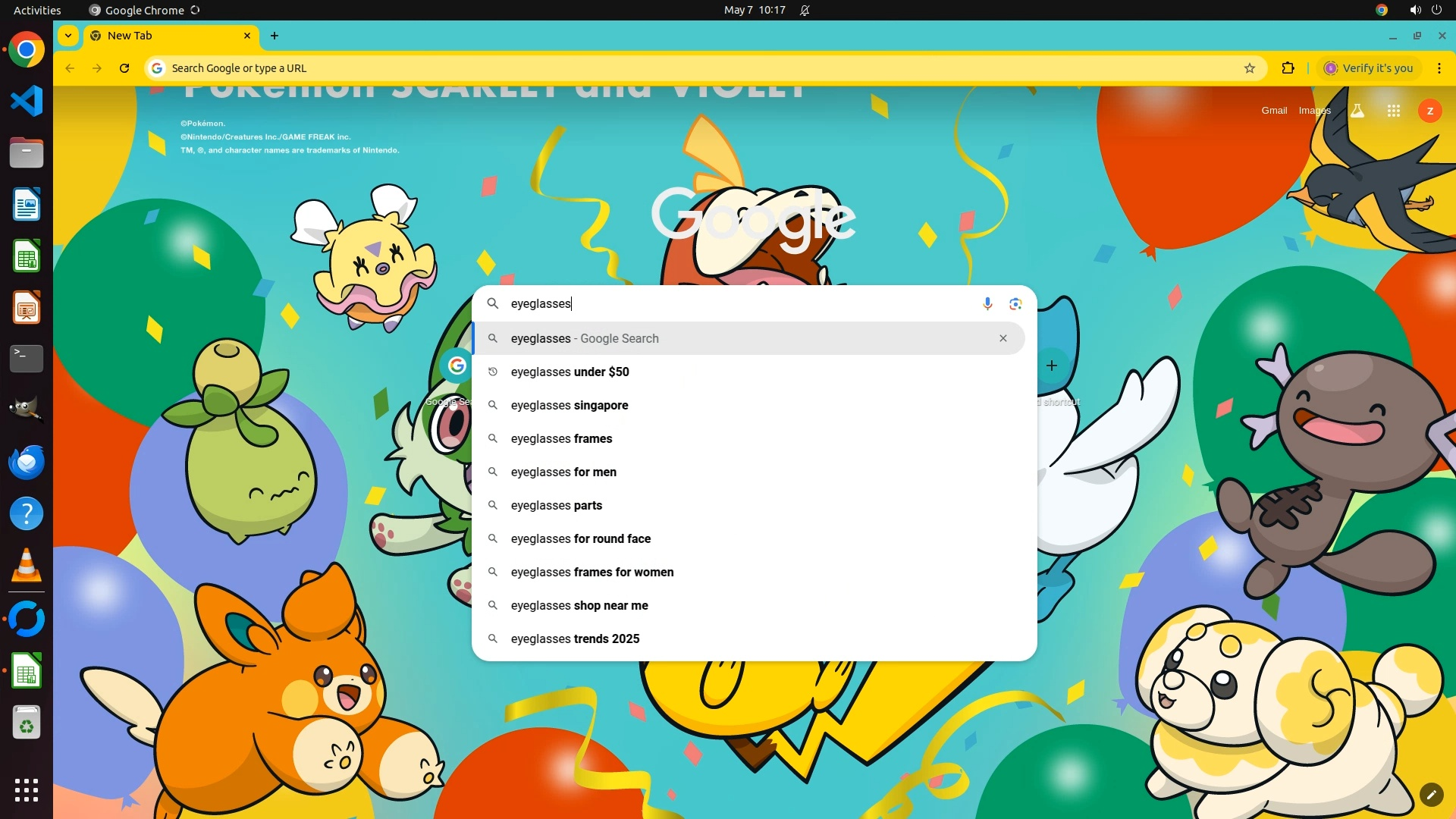The height and width of the screenshot is (819, 1456).
Task: Remove the eyeglasses Google Search suggestion
Action: point(1003,338)
